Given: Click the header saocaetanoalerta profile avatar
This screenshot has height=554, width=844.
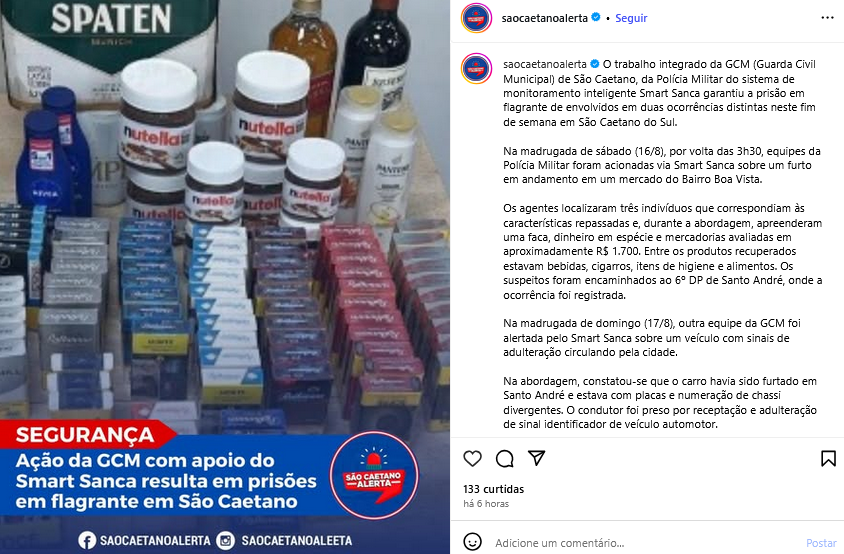Looking at the screenshot, I should (476, 18).
